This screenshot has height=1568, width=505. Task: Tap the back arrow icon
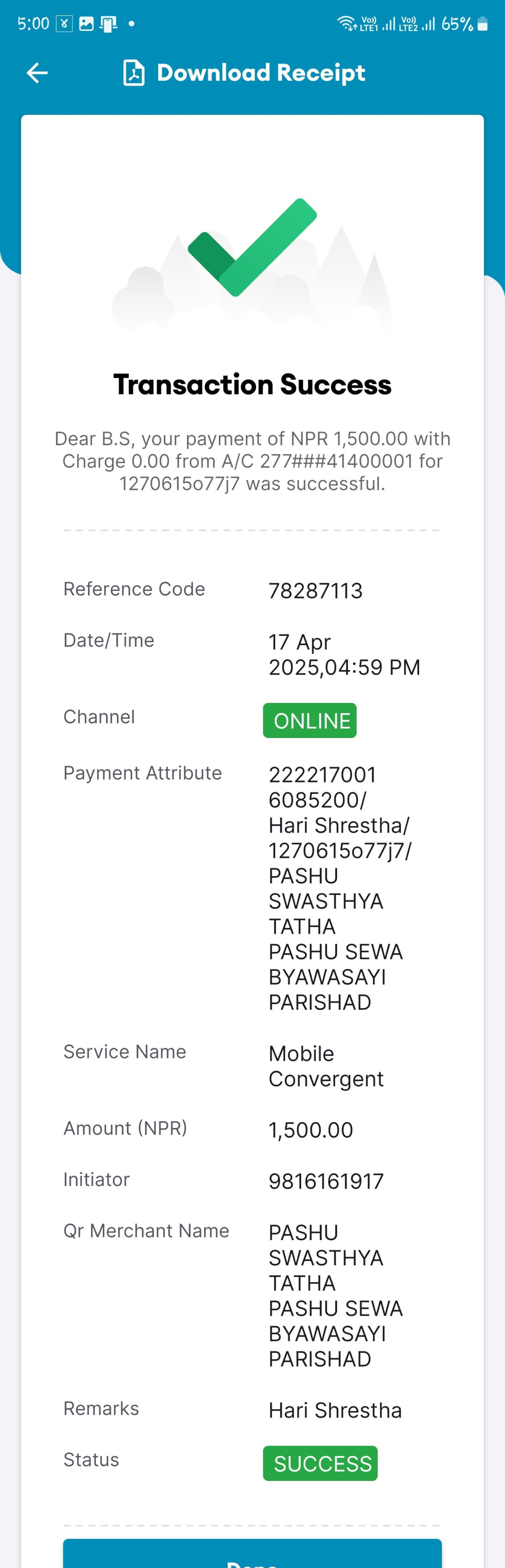click(x=37, y=73)
